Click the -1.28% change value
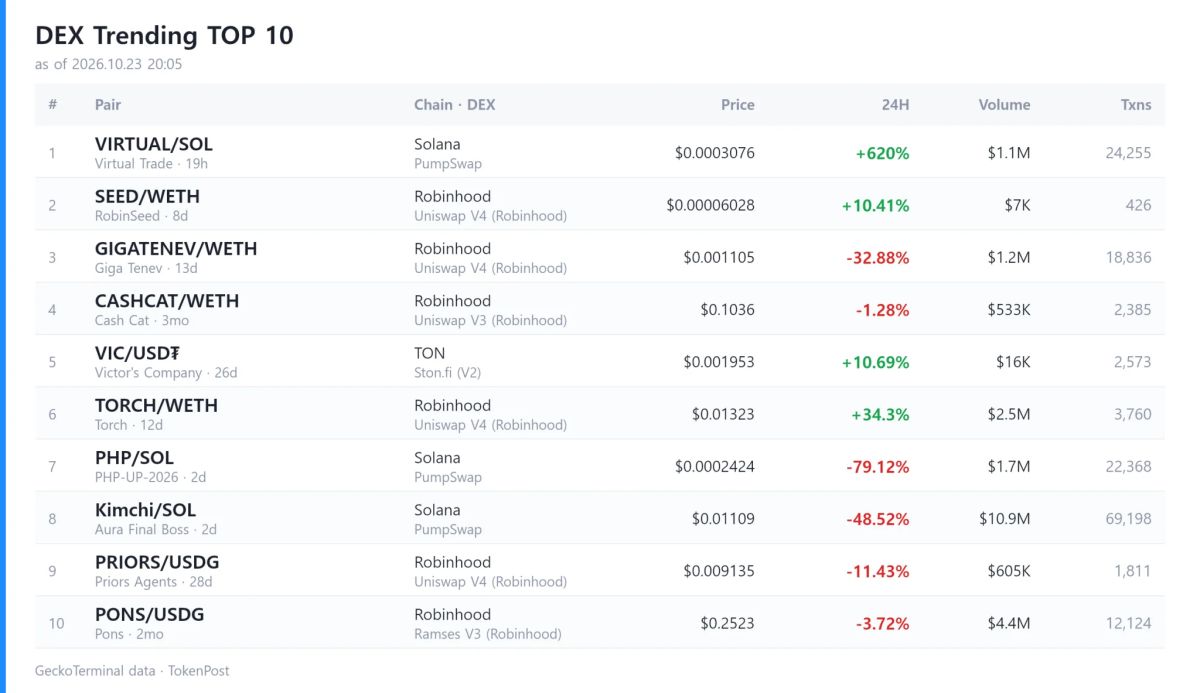The image size is (1200, 693). click(882, 310)
